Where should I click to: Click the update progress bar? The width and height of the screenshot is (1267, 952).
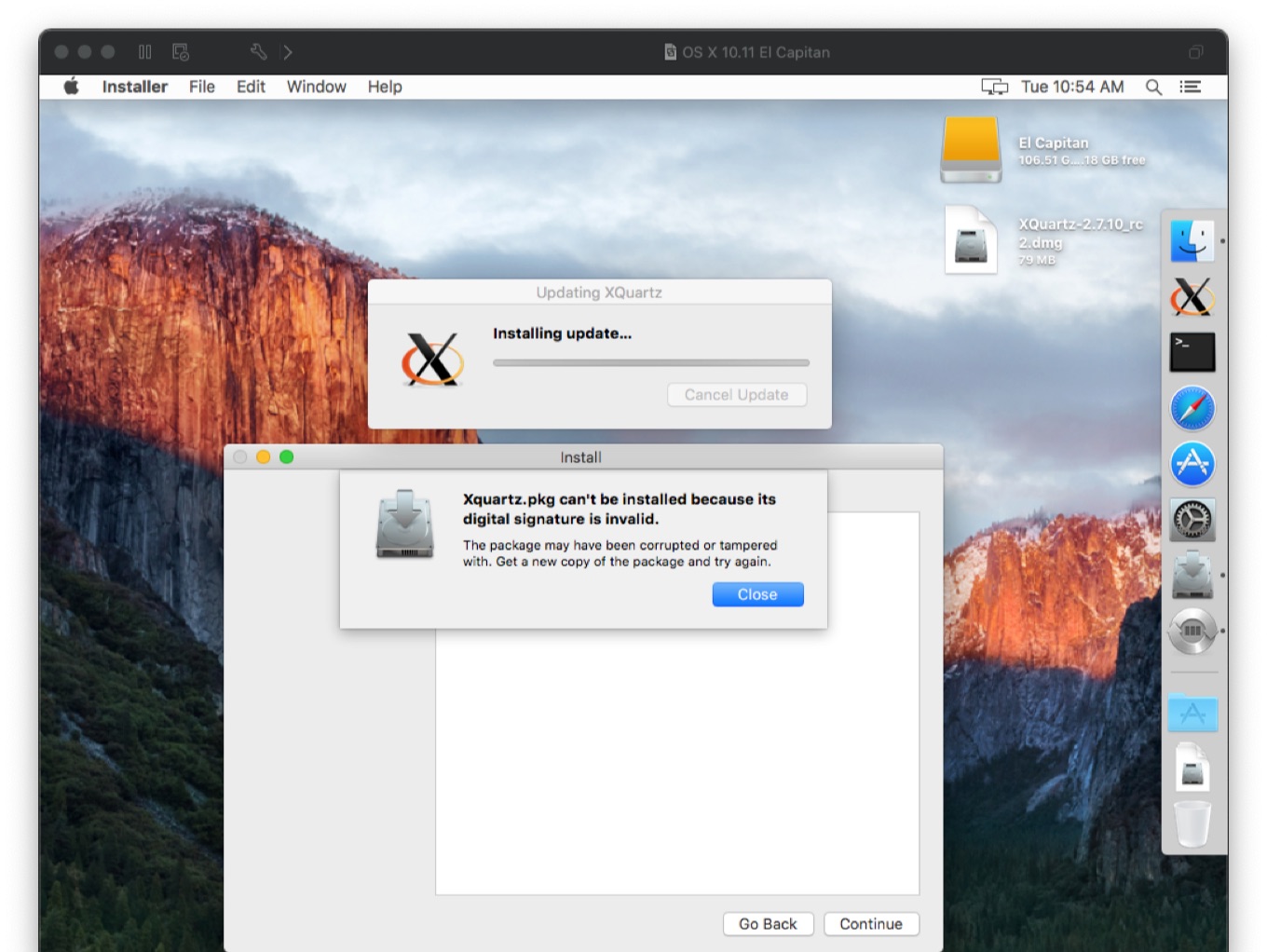tap(651, 362)
